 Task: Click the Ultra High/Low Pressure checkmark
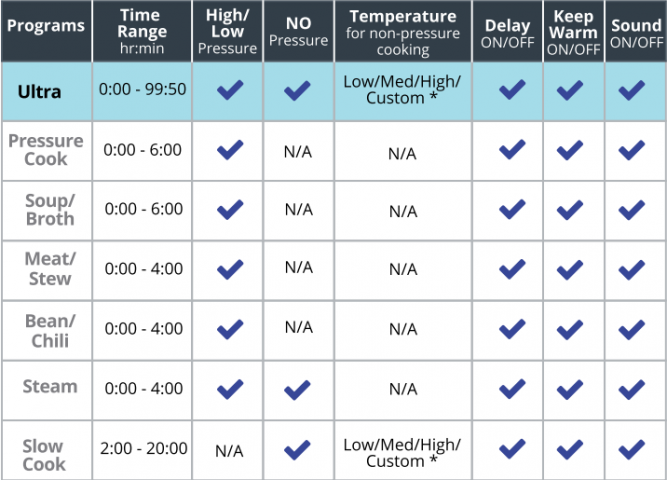tap(230, 90)
